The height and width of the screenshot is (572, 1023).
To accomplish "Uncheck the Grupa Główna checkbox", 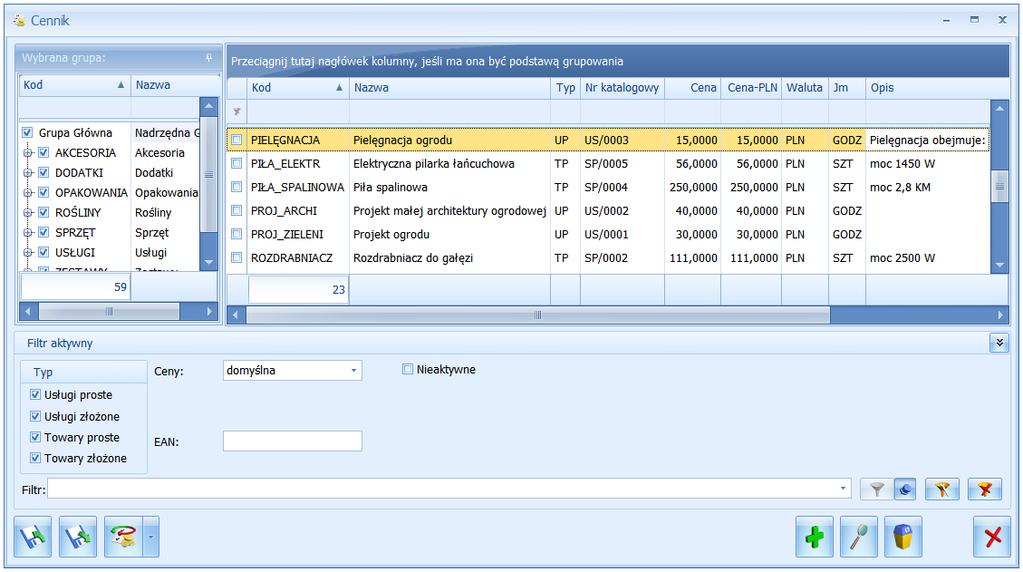I will 27,132.
